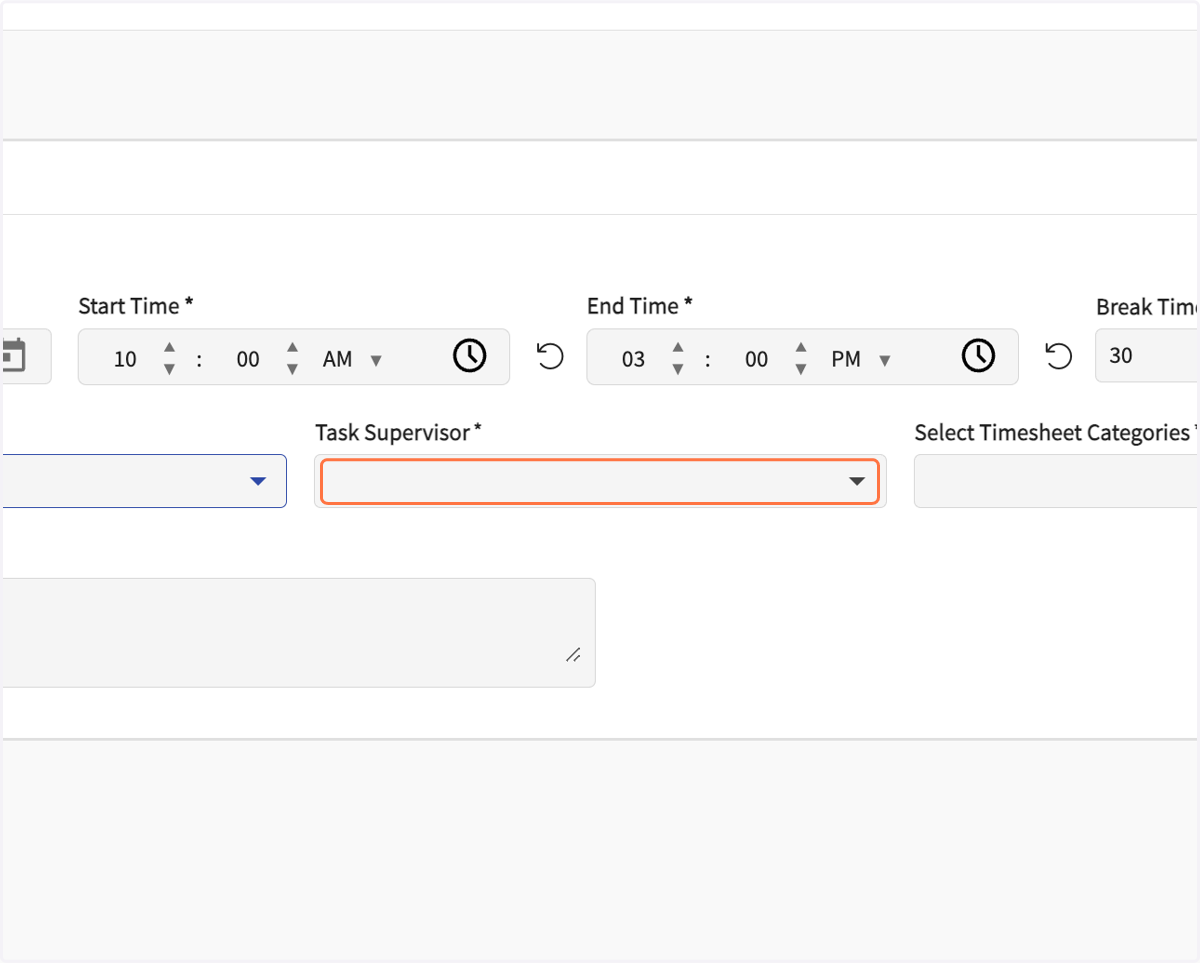
Task: Decrease the Start Time hour
Action: point(169,369)
